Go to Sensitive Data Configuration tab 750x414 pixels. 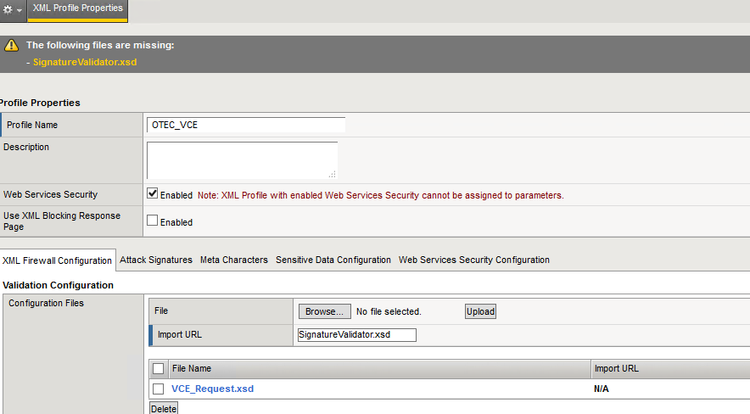click(x=333, y=260)
